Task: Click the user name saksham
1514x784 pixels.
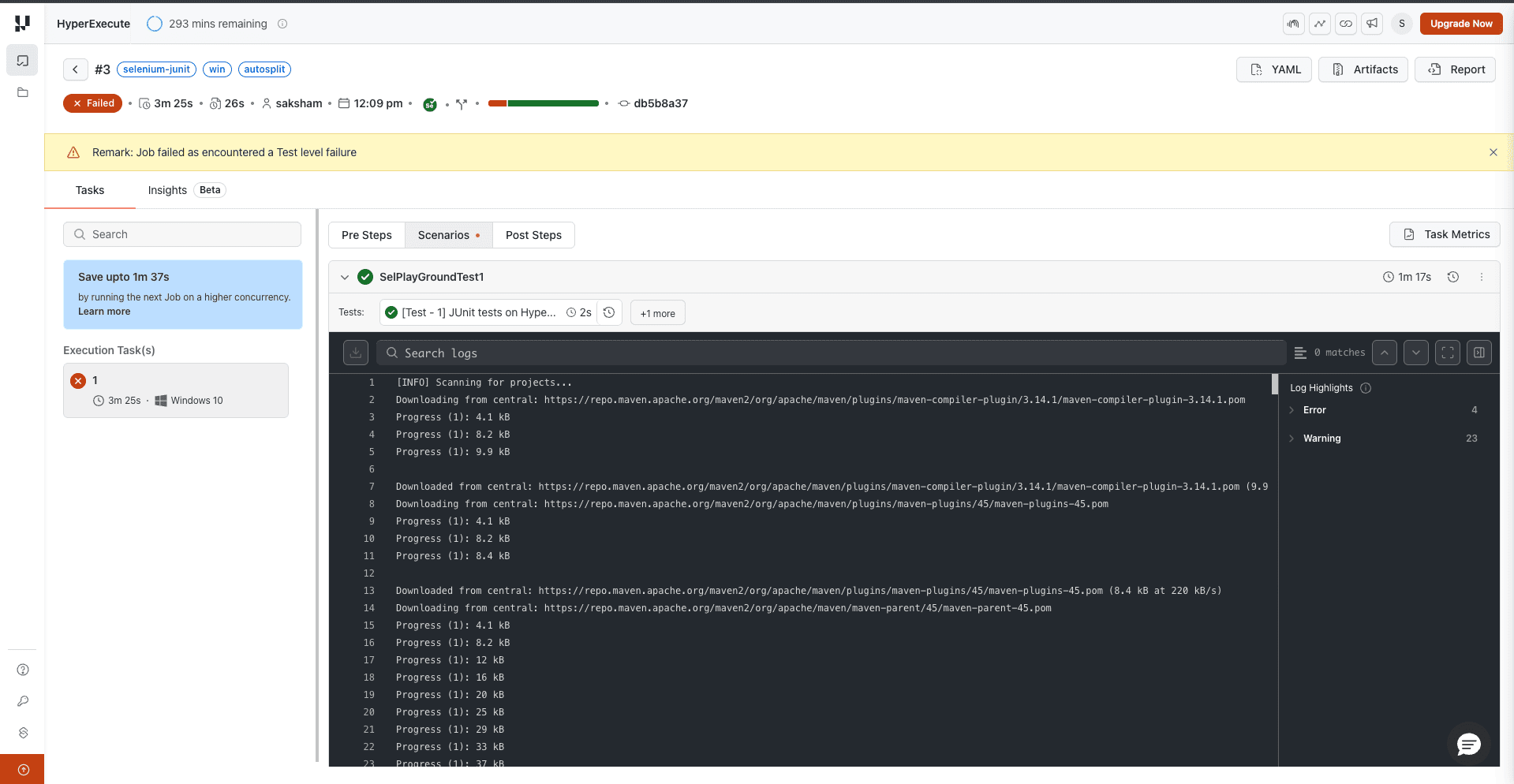Action: [299, 103]
